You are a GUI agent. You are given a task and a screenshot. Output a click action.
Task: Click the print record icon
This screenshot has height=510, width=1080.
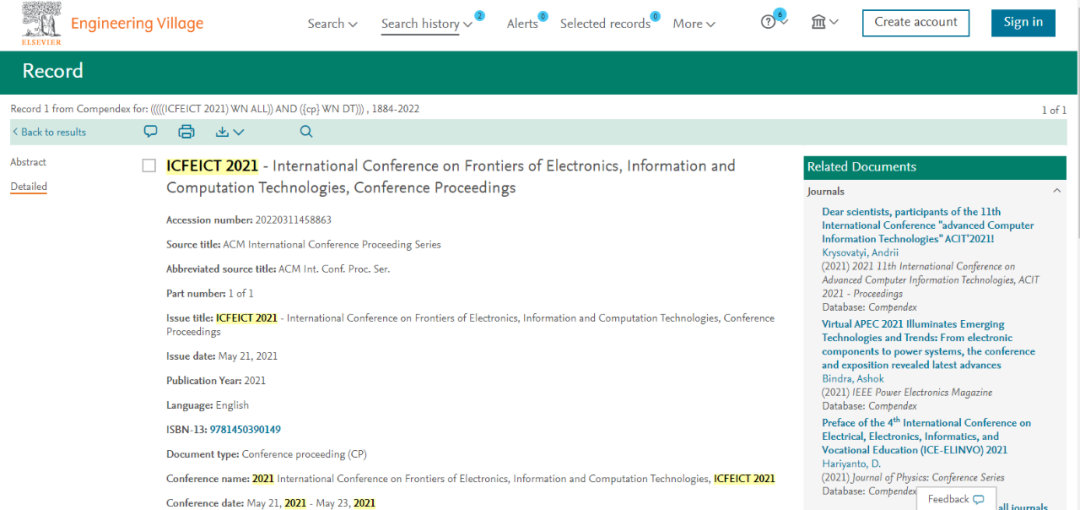[x=187, y=132]
